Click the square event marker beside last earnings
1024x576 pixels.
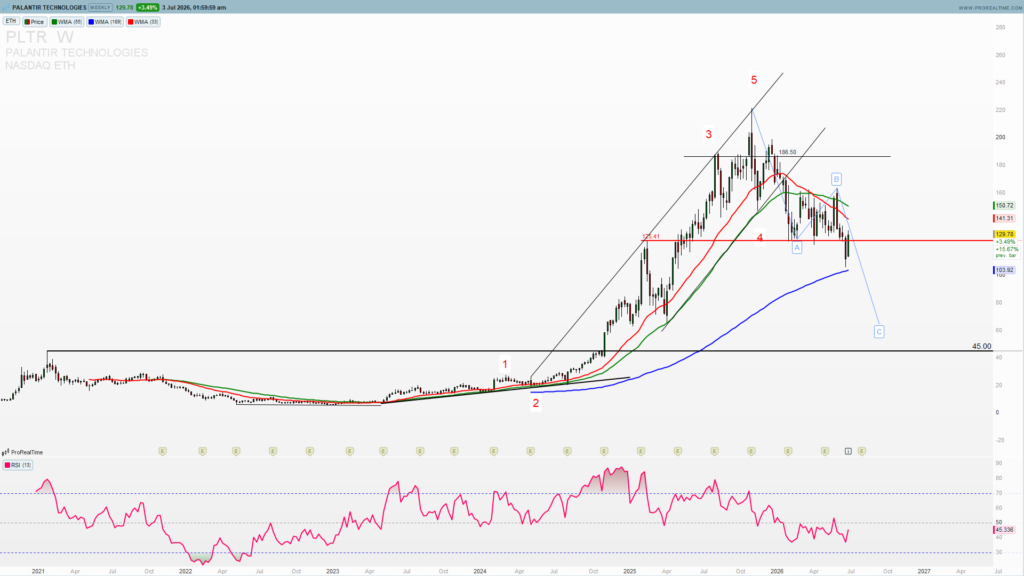click(x=848, y=451)
